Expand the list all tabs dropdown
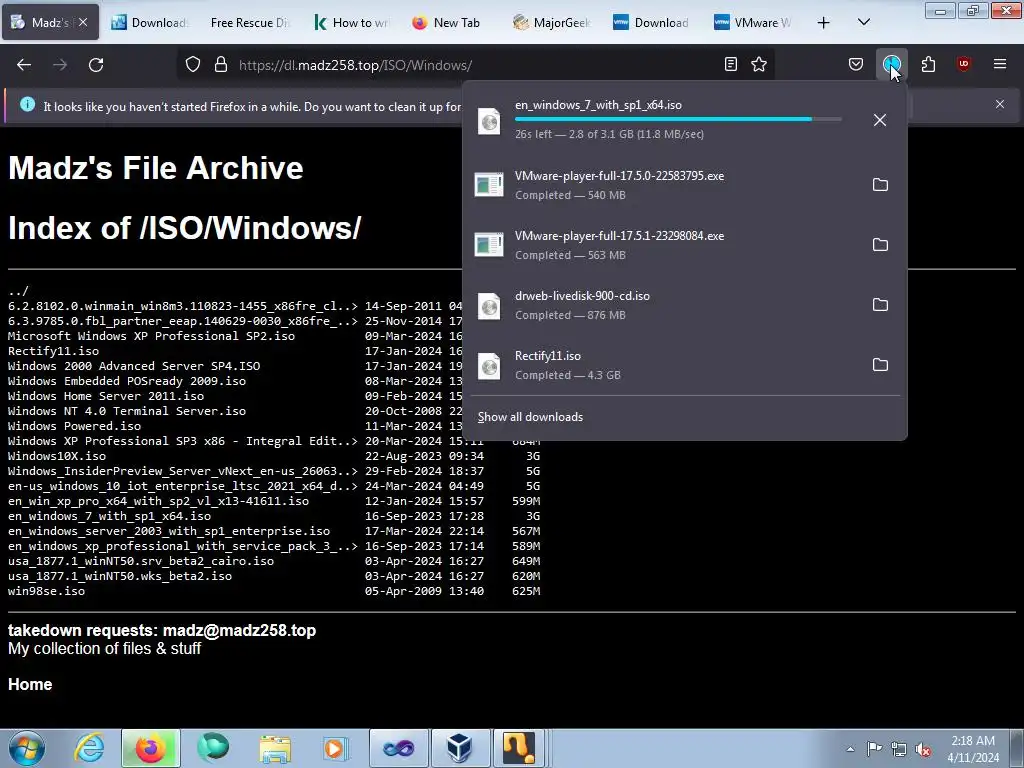This screenshot has height=768, width=1024. (x=863, y=23)
